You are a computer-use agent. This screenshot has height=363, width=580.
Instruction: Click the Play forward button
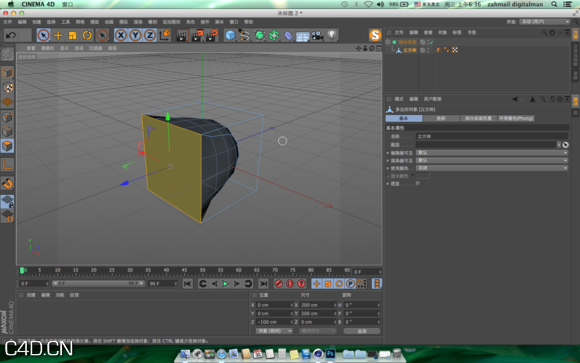[x=225, y=284]
